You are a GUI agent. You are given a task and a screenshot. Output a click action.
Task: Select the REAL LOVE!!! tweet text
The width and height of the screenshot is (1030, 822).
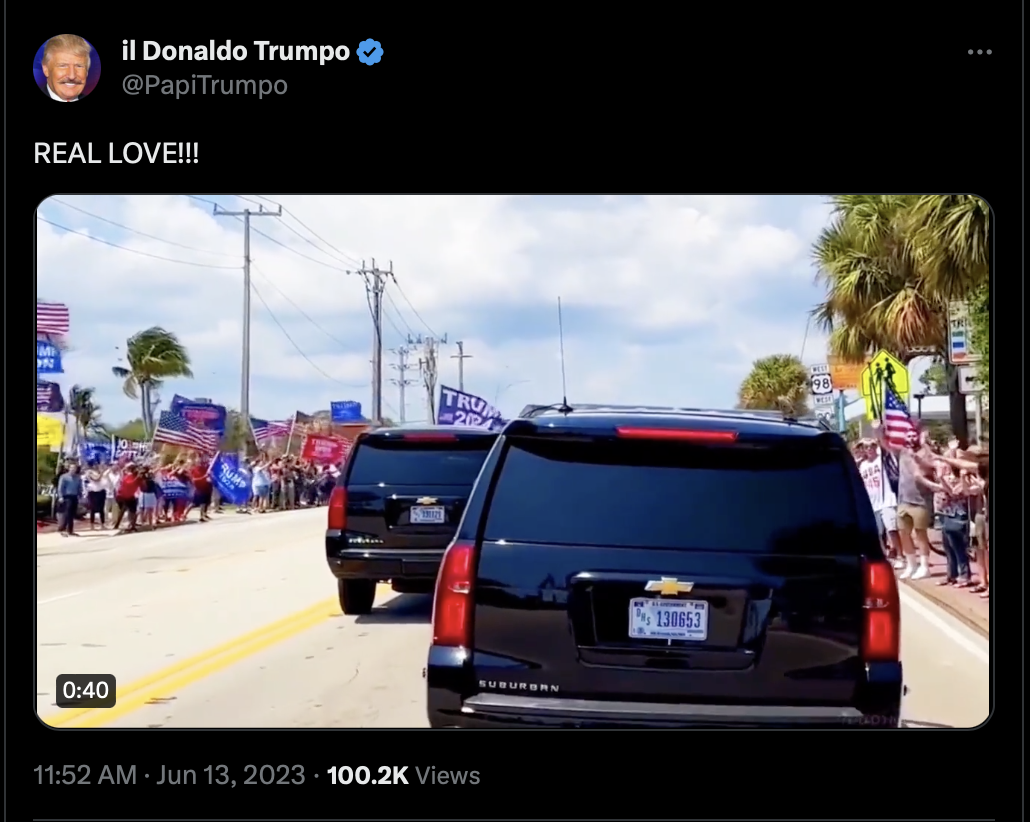pos(116,154)
